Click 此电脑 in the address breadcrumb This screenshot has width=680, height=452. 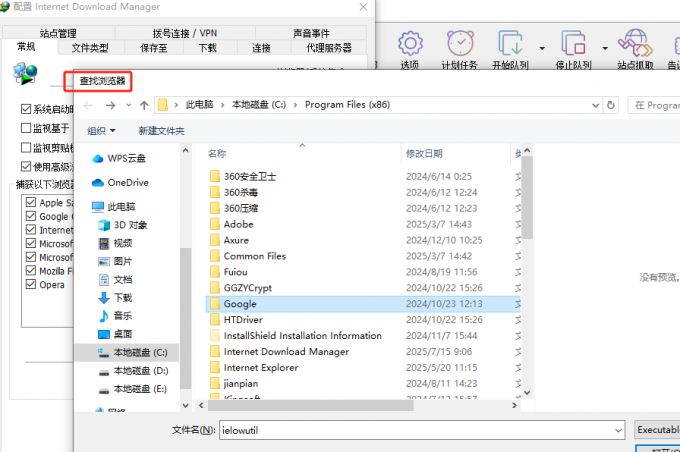click(x=199, y=105)
